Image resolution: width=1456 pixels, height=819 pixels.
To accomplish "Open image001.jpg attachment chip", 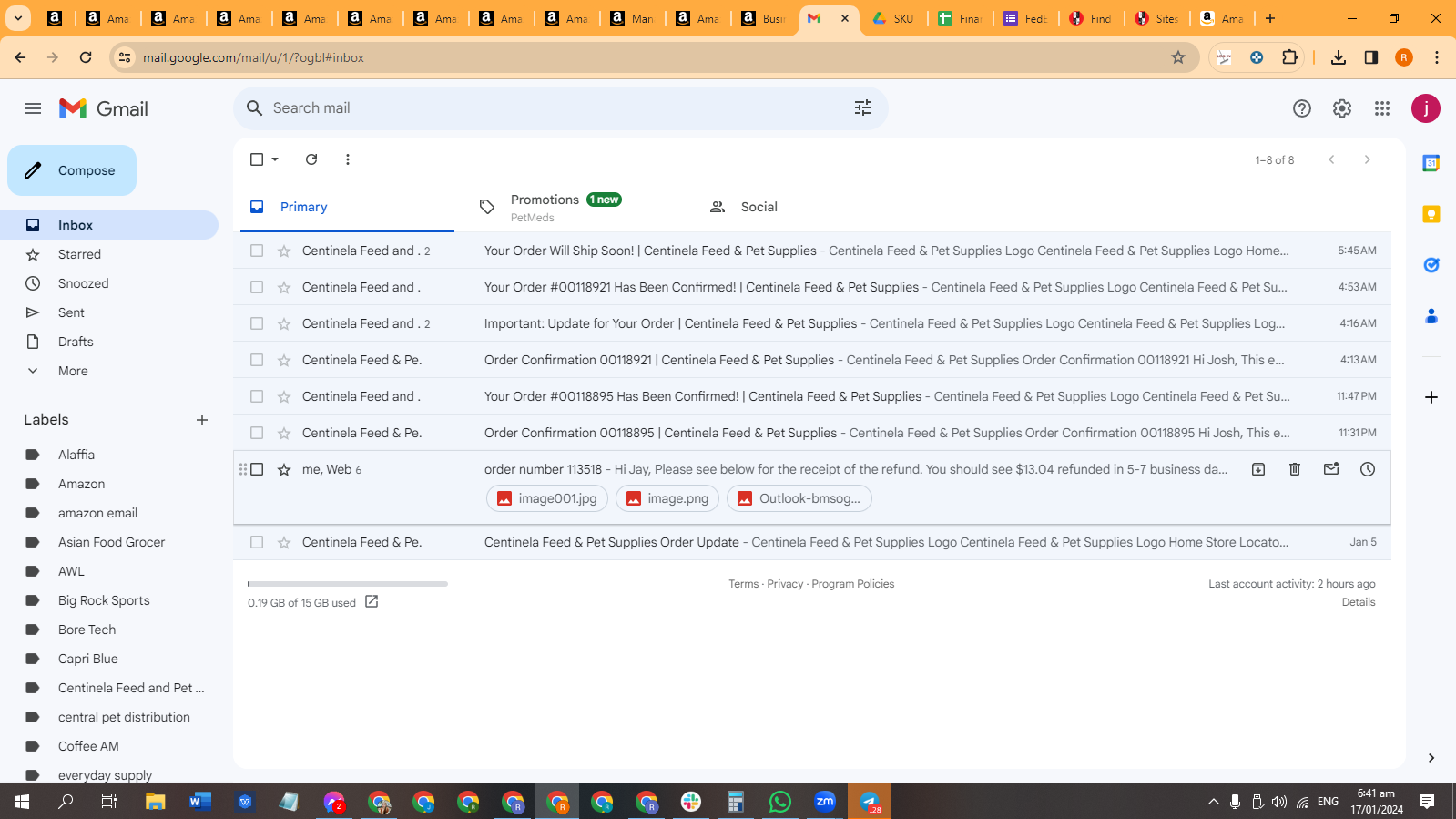I will click(547, 498).
